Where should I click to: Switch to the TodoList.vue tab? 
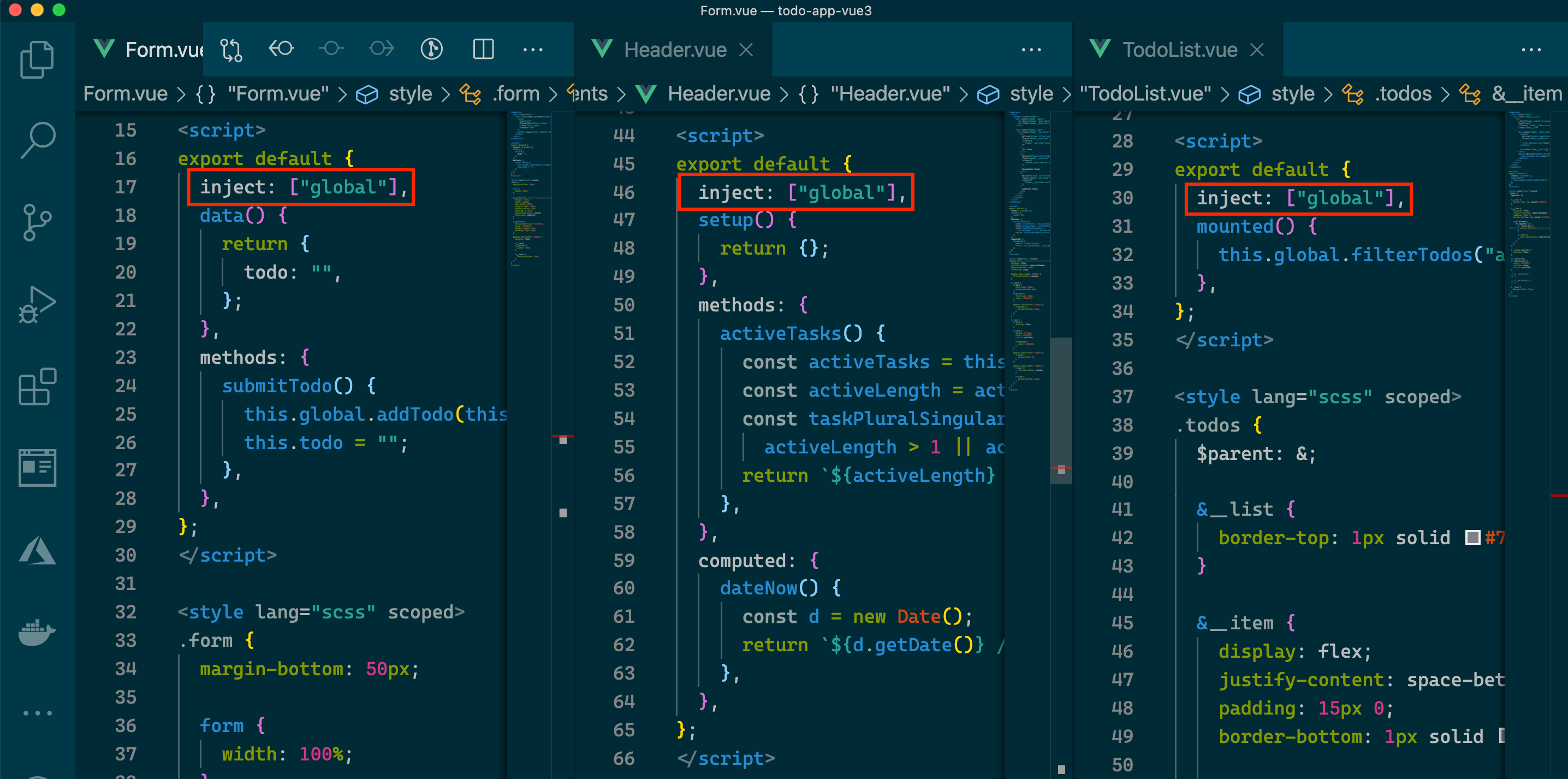pos(1179,49)
